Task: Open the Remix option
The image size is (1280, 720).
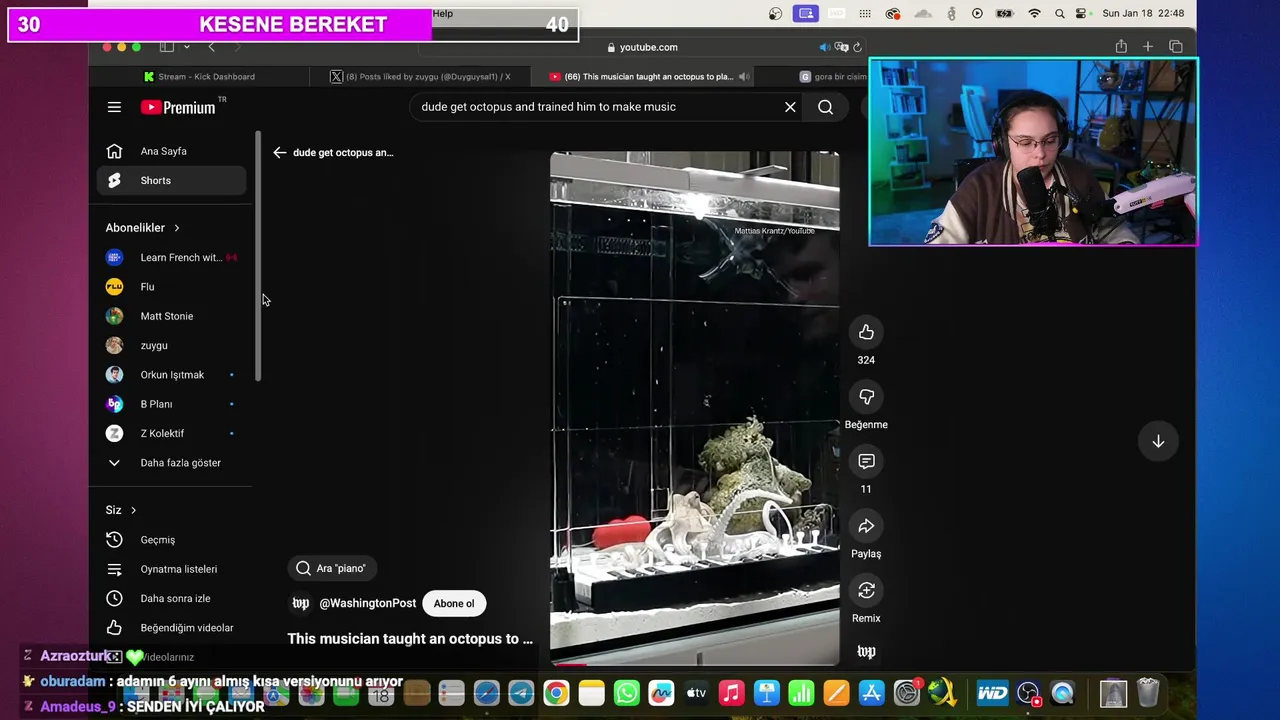Action: pos(866,590)
